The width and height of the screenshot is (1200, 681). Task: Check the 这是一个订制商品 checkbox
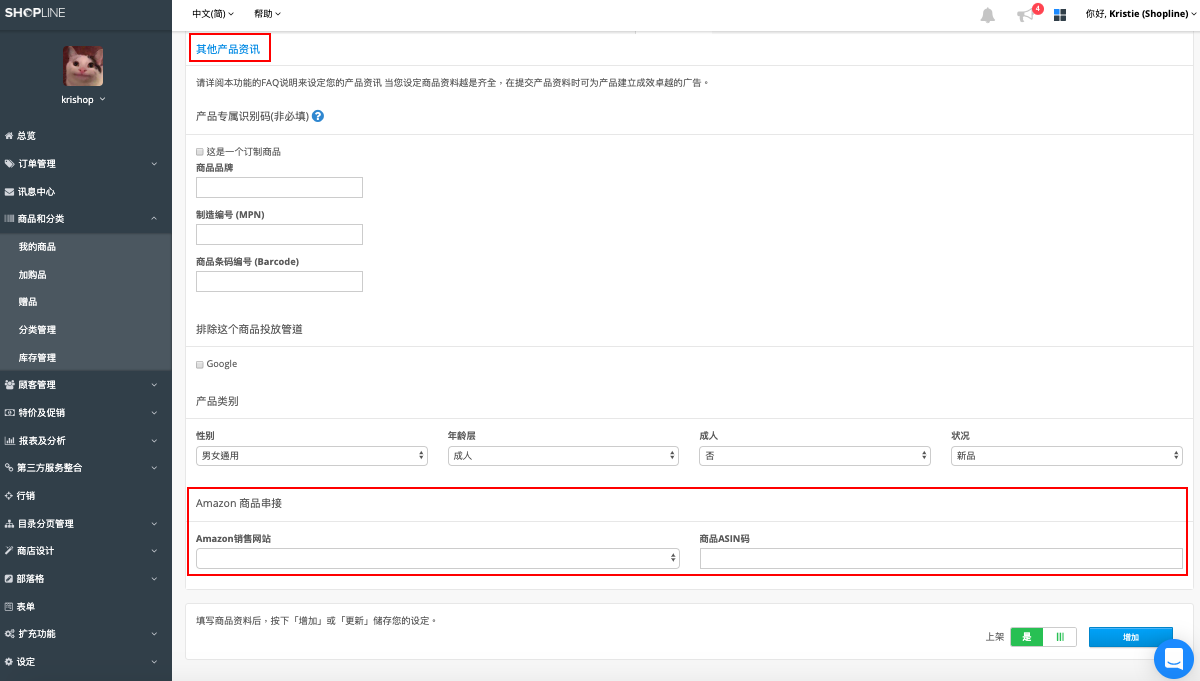(x=200, y=152)
